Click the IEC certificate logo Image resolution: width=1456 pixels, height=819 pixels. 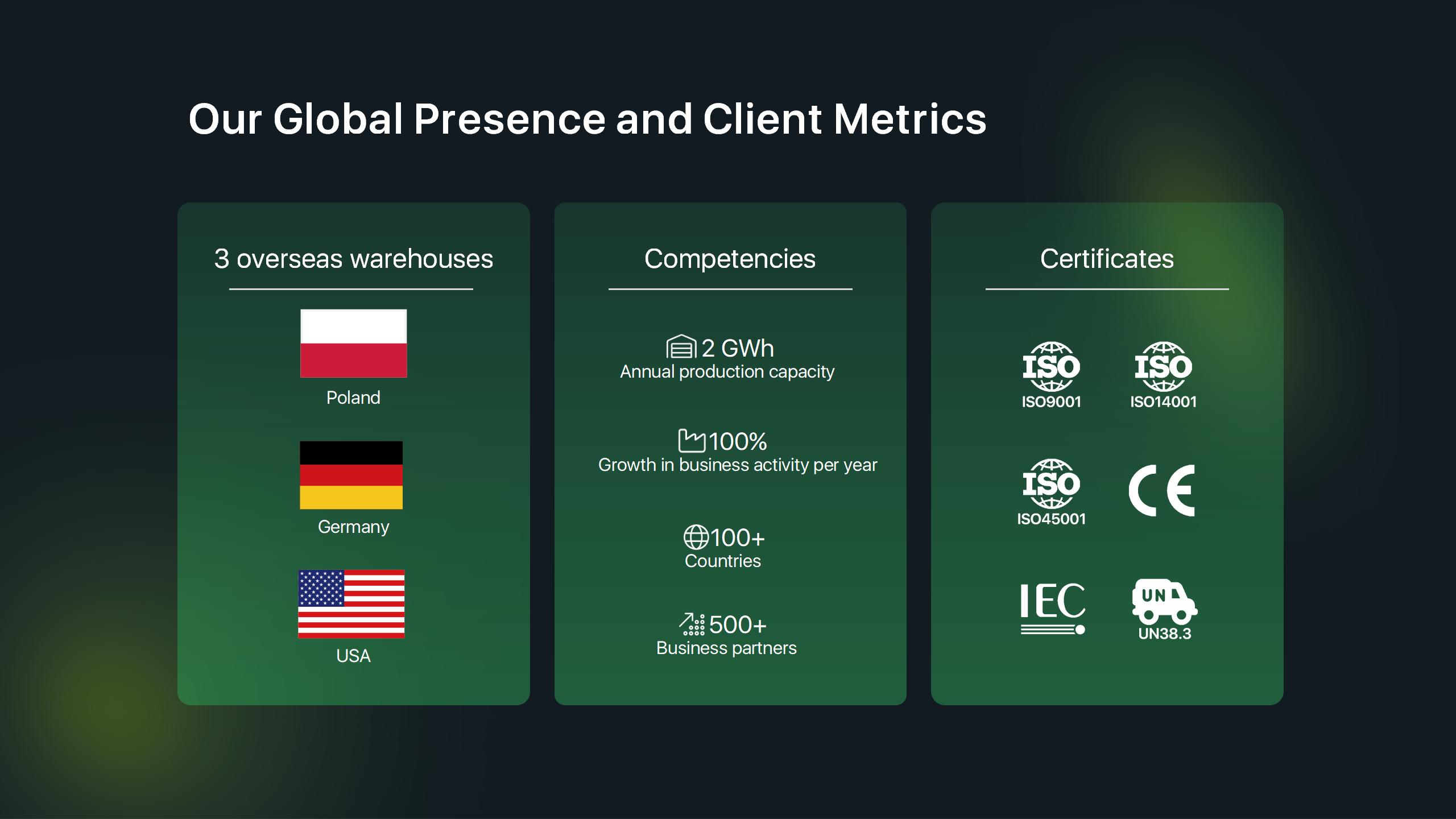click(x=1053, y=609)
